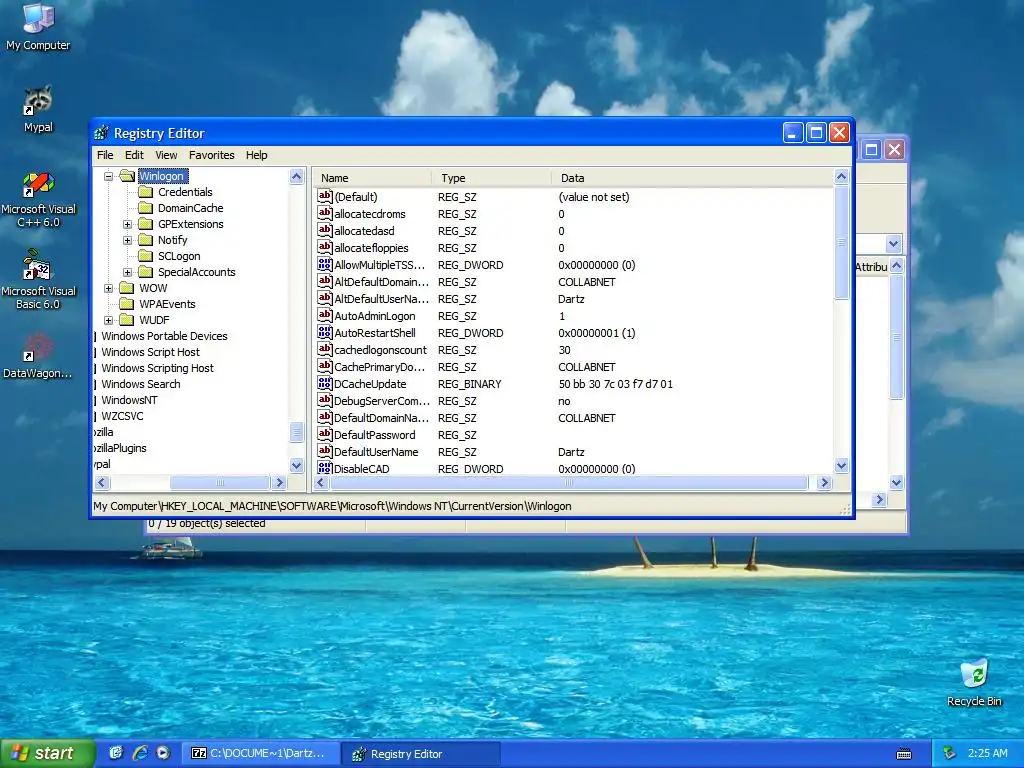Expand the WUDF tree node

pyautogui.click(x=108, y=320)
